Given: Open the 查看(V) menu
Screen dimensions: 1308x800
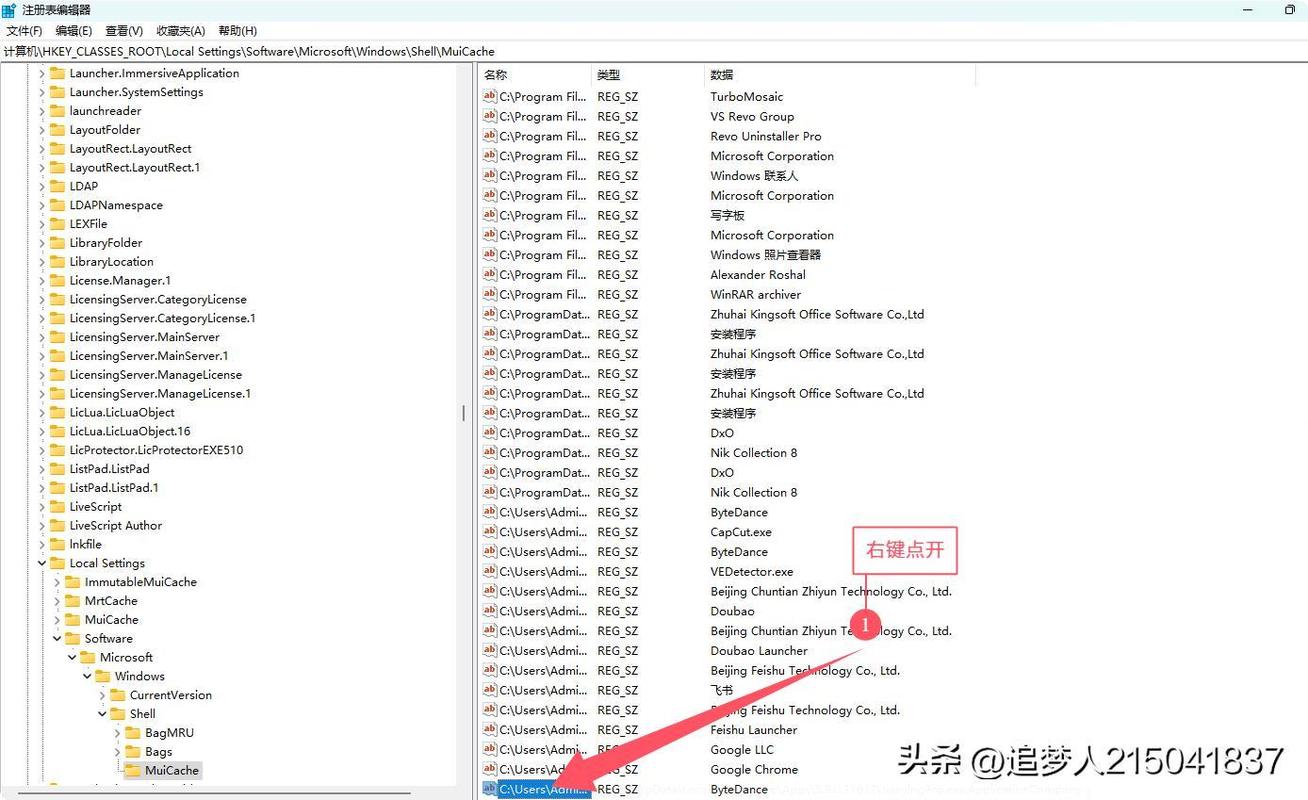Looking at the screenshot, I should coord(124,31).
